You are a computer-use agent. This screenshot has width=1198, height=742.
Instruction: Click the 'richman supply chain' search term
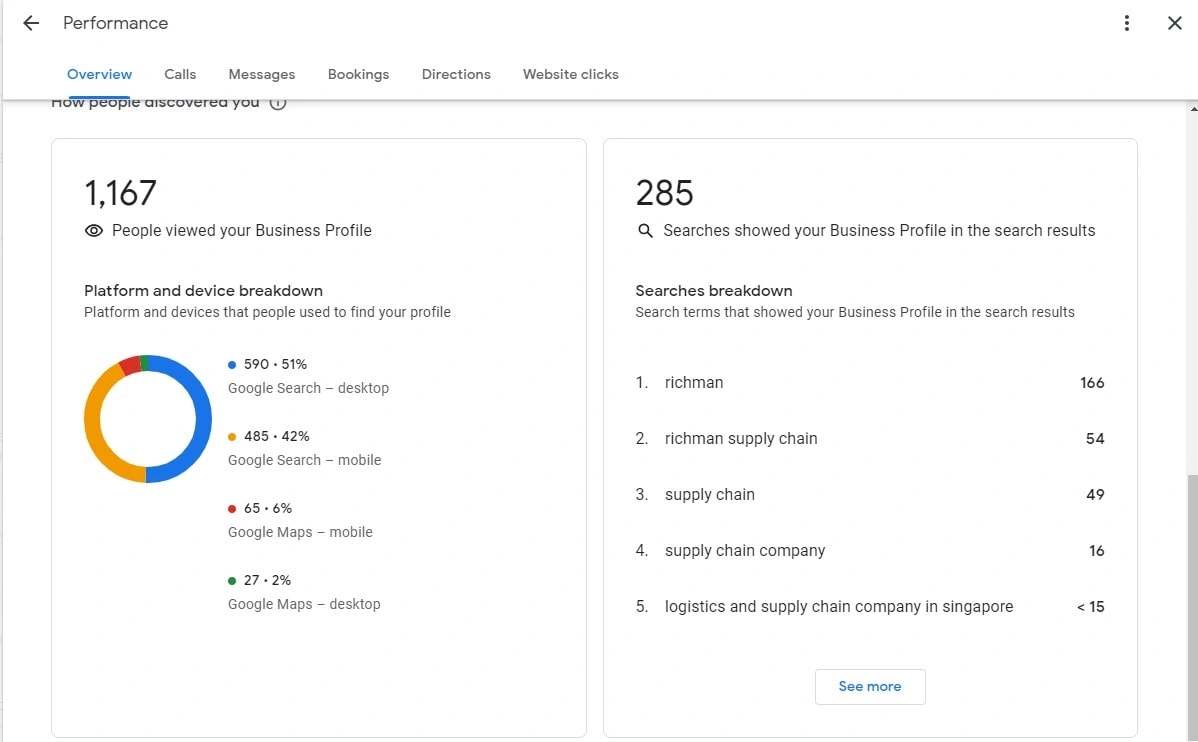tap(741, 439)
